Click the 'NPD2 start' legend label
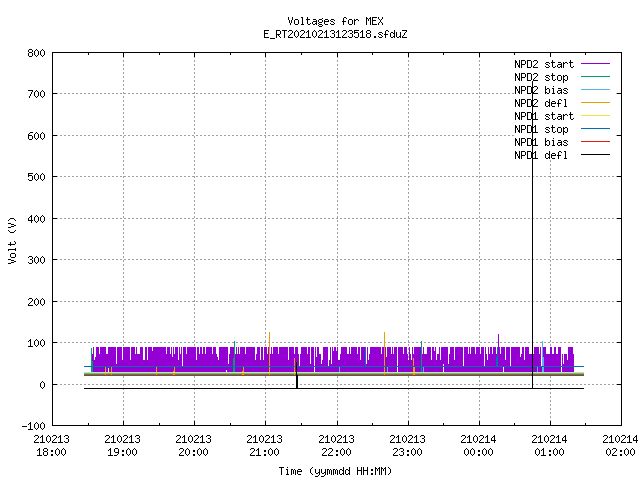 544,64
